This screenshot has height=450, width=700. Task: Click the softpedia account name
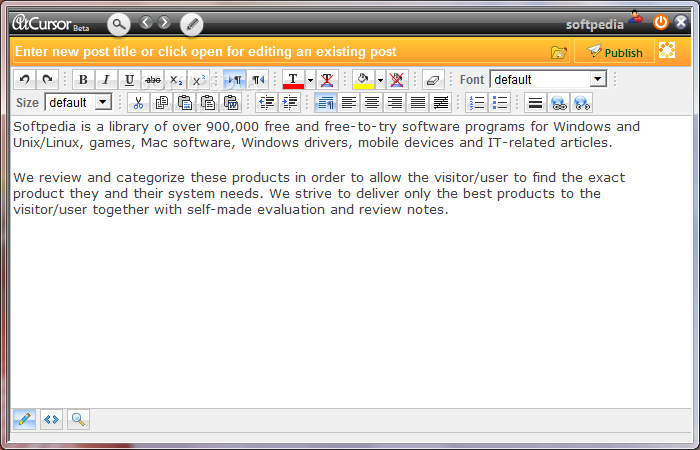595,25
